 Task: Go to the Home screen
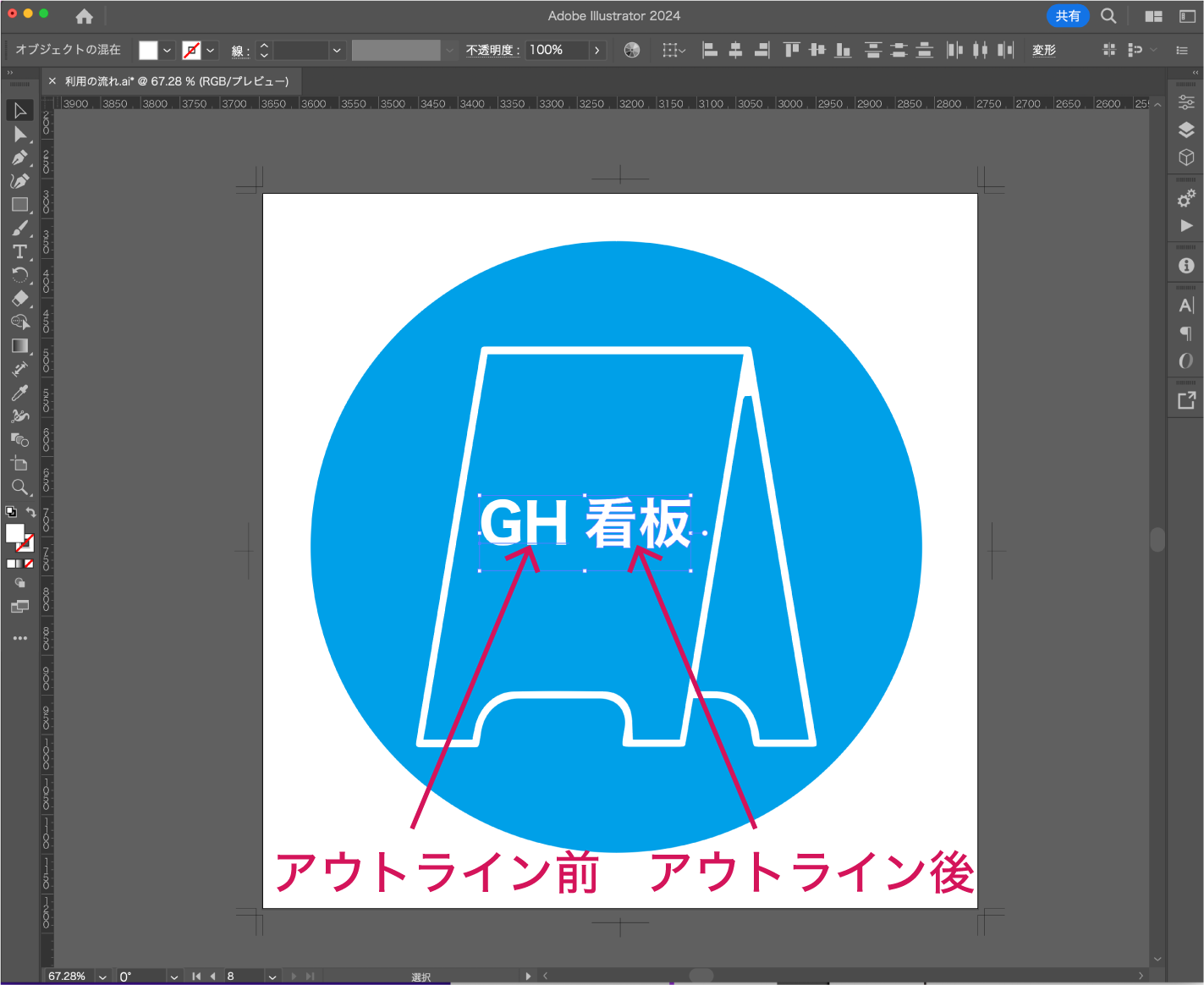click(84, 16)
